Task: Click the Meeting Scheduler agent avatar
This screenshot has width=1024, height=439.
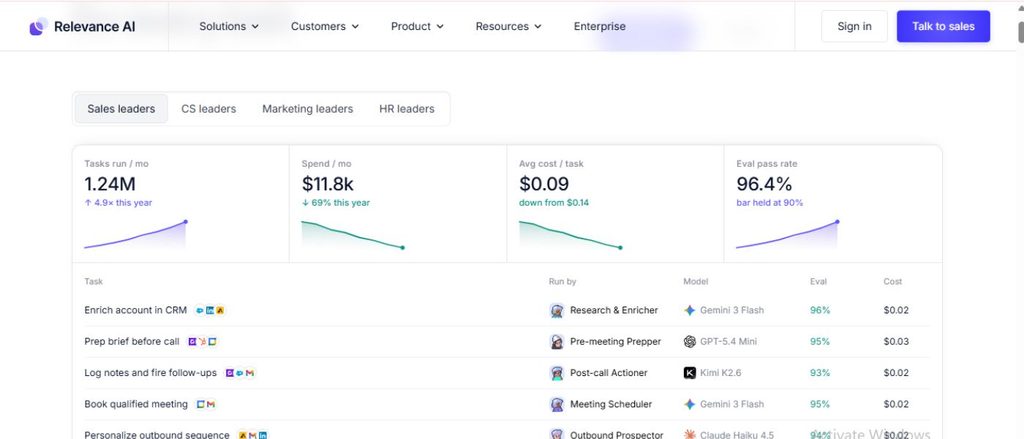Action: [556, 404]
